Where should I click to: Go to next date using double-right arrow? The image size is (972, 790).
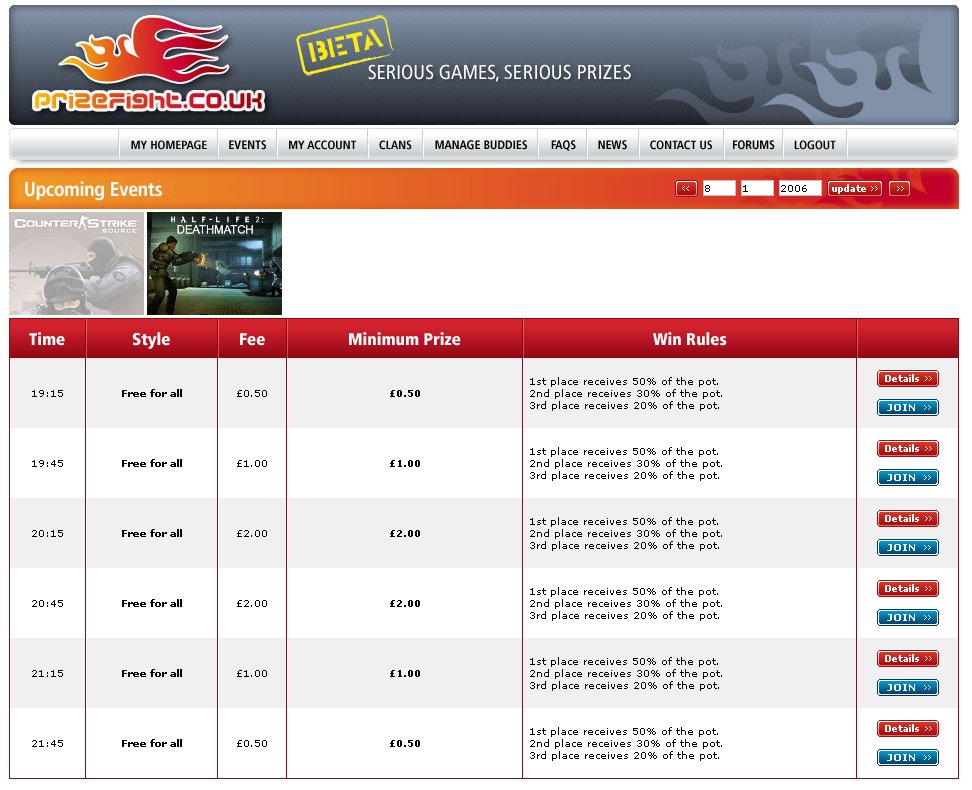899,189
